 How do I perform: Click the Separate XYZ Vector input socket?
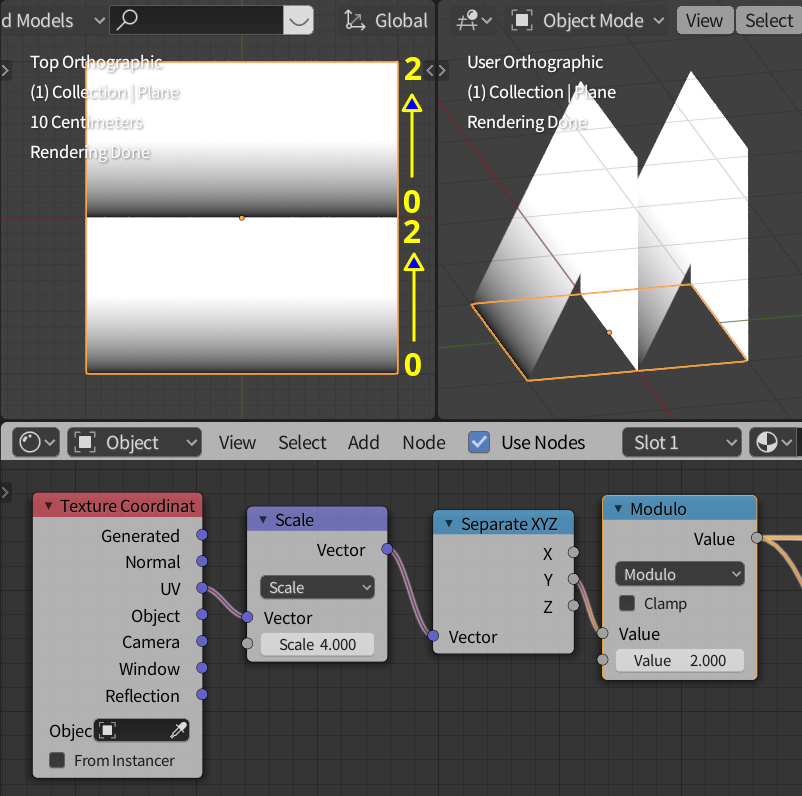433,636
